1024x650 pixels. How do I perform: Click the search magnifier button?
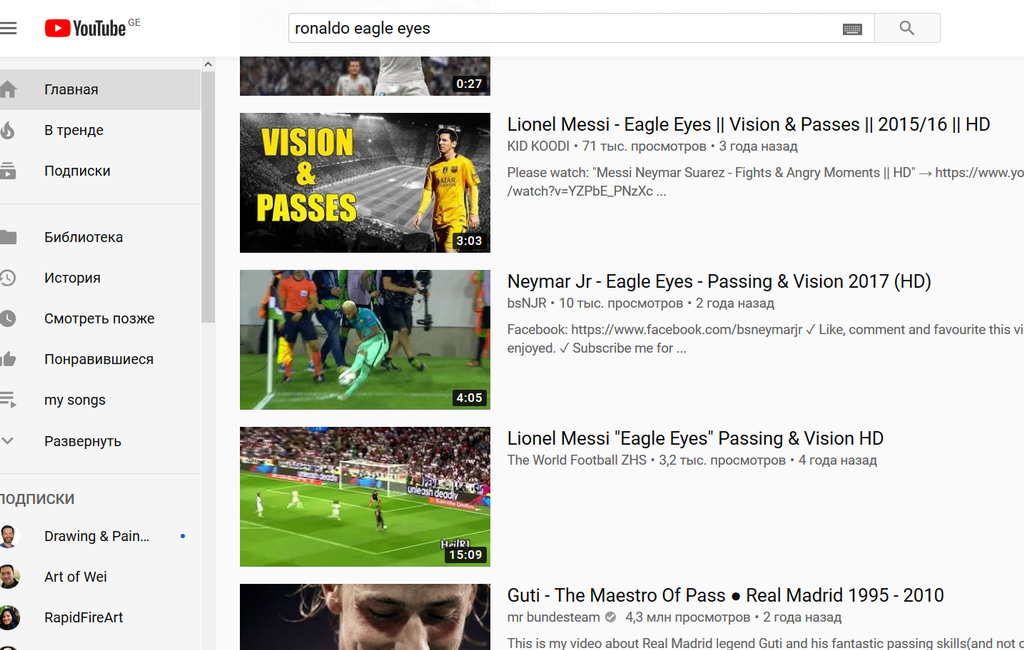coord(907,28)
